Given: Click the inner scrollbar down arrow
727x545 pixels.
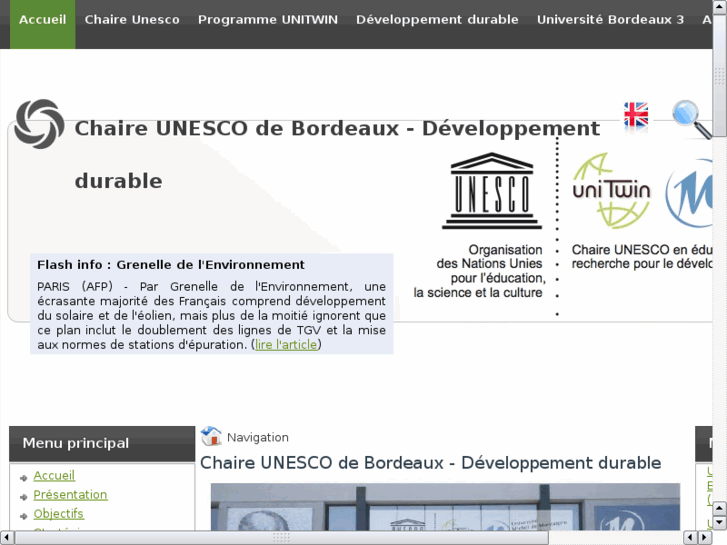Looking at the screenshot, I should click(719, 523).
